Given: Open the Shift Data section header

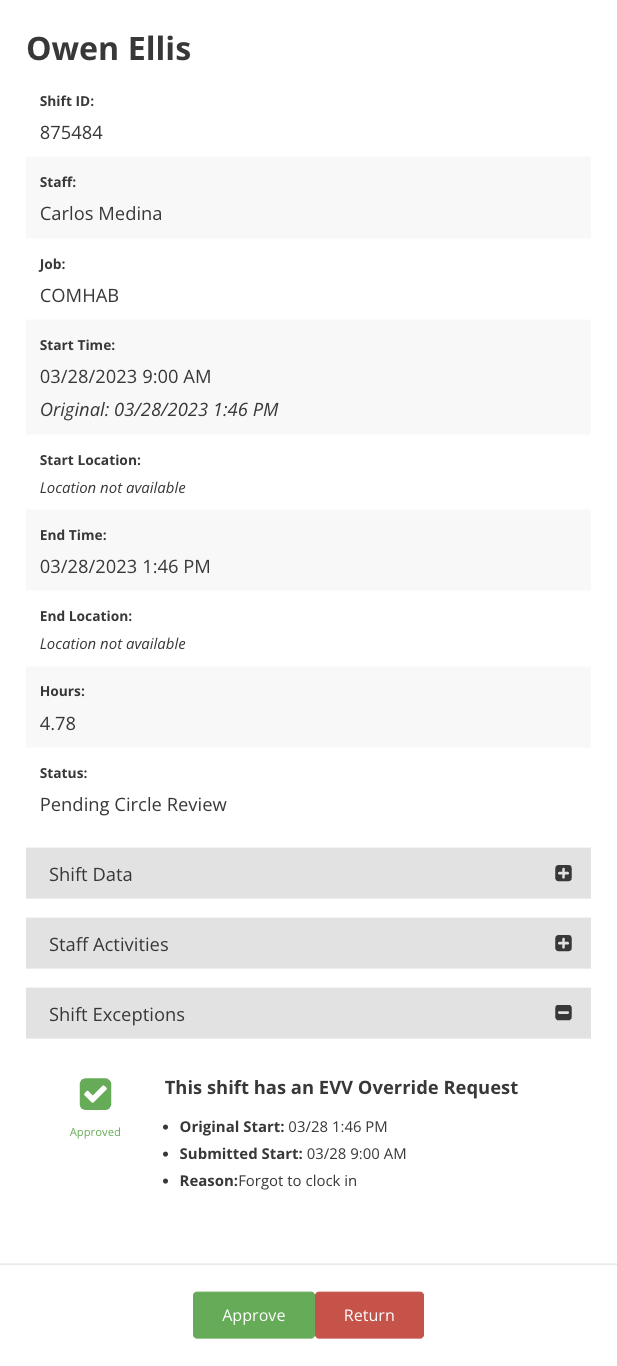Looking at the screenshot, I should pyautogui.click(x=300, y=873).
